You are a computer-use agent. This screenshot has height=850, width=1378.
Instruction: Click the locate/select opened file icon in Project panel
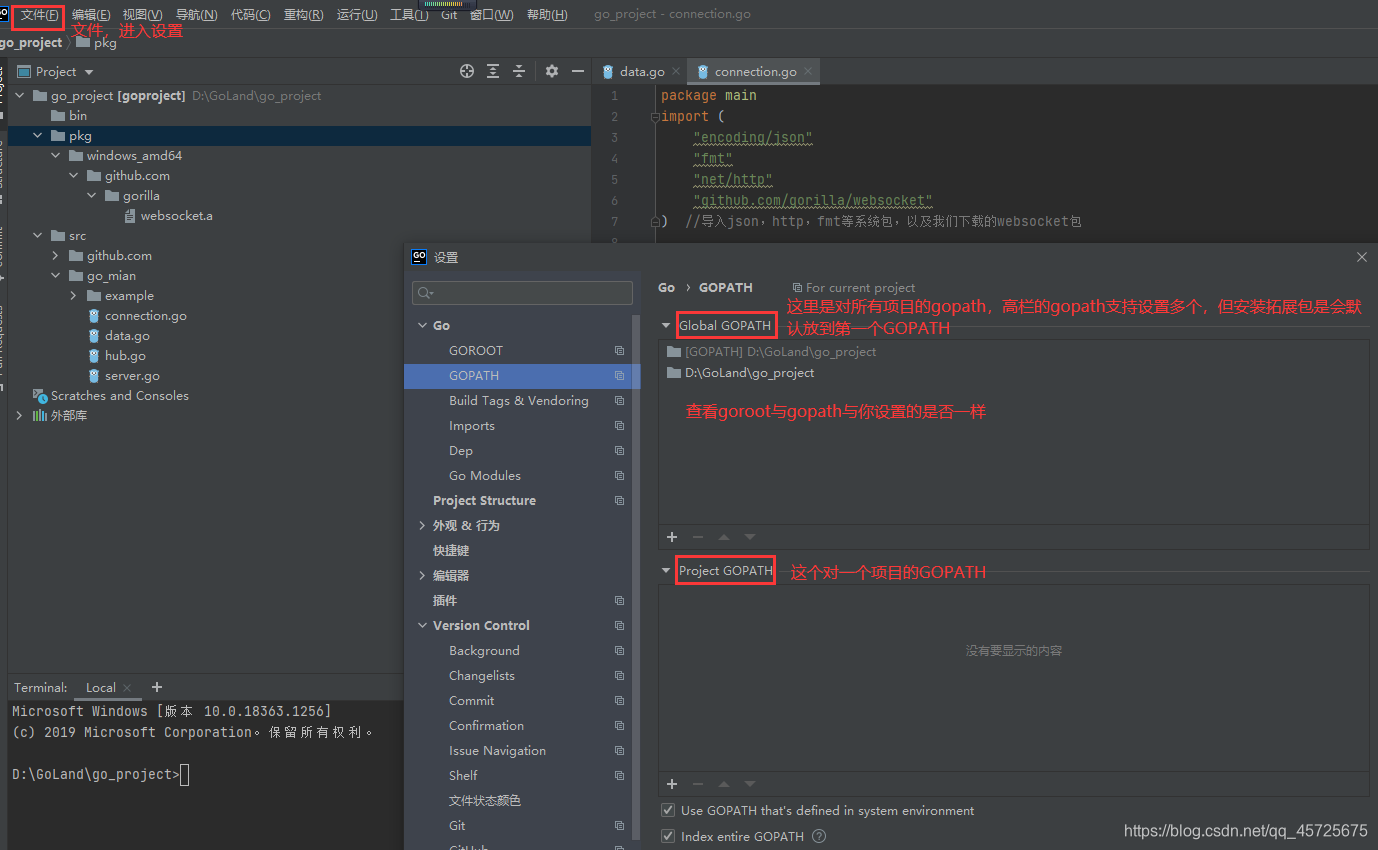pyautogui.click(x=466, y=71)
